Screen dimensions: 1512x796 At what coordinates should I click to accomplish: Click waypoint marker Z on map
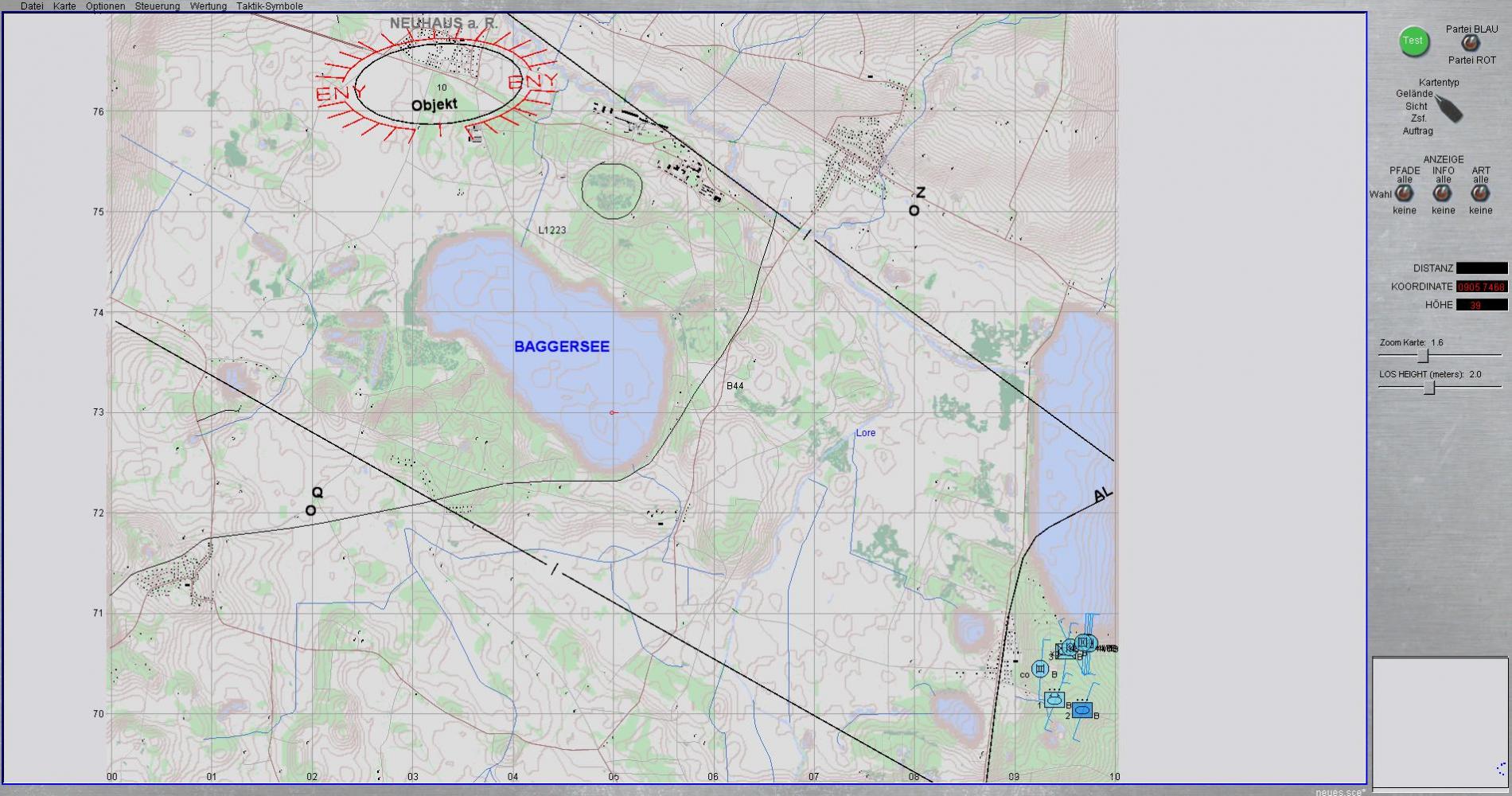click(914, 210)
